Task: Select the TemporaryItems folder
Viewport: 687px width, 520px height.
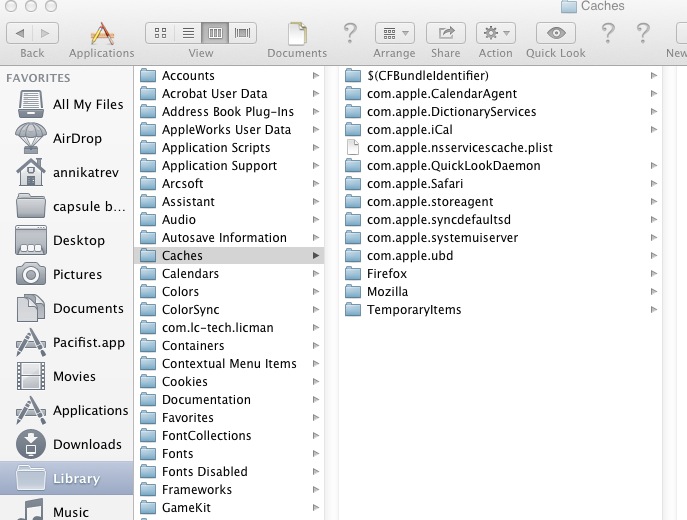Action: pos(500,309)
